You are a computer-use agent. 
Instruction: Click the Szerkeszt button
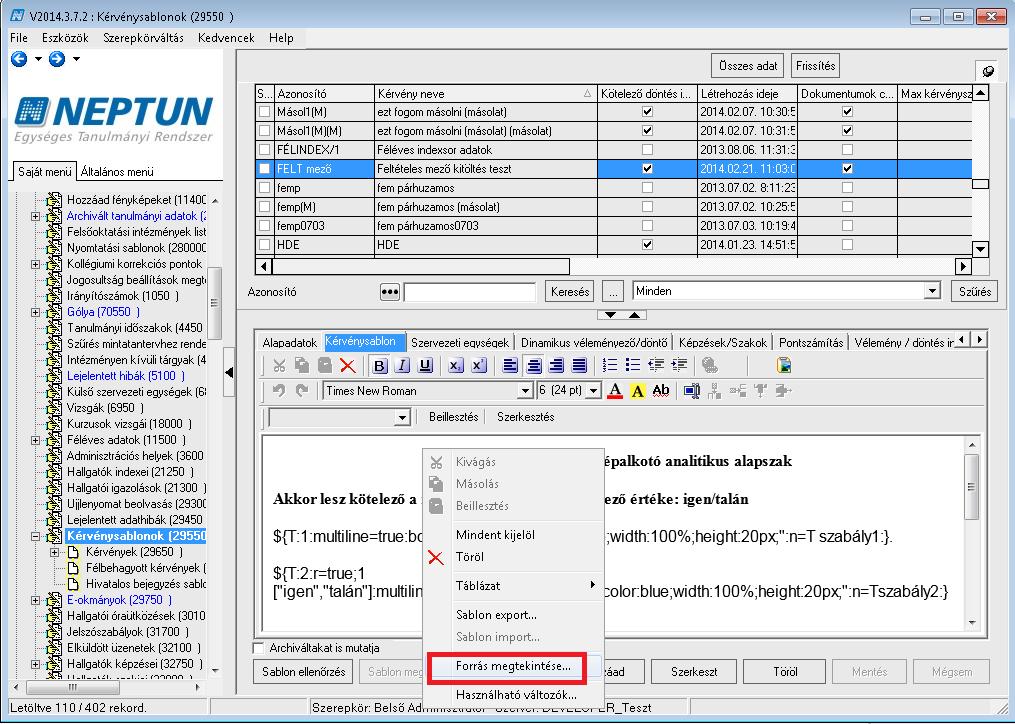click(x=694, y=672)
